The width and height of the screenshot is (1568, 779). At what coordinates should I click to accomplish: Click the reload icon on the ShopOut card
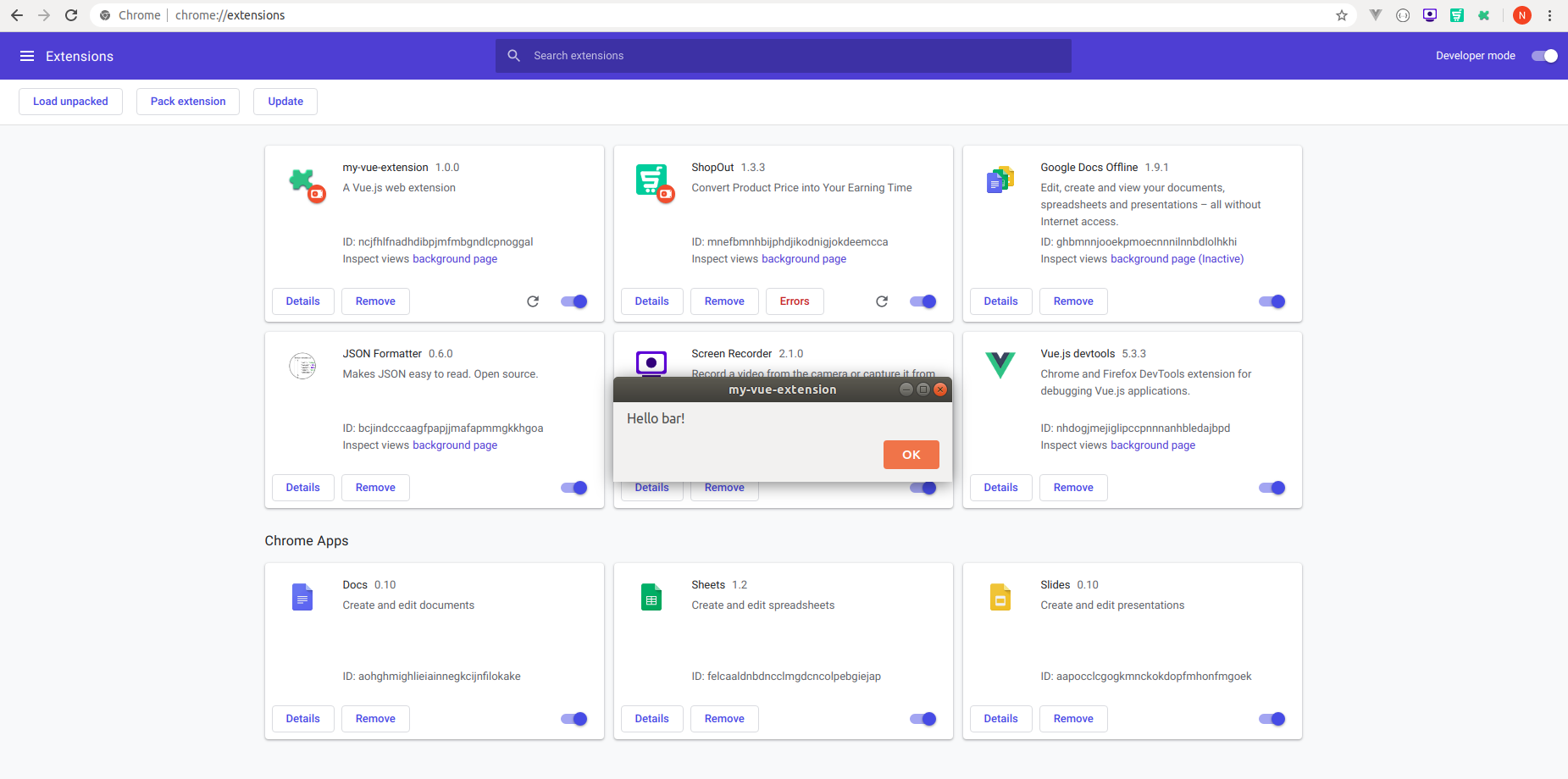(882, 301)
